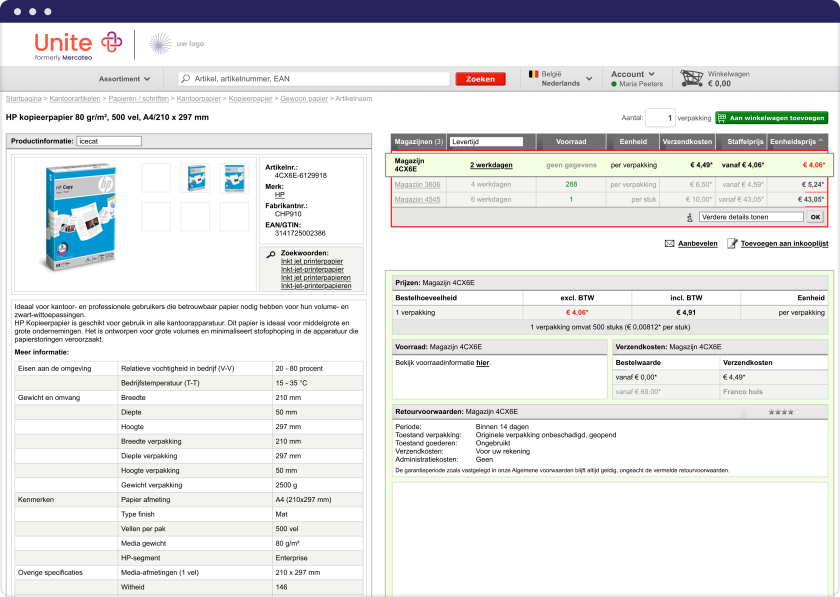
Task: Open the 'Papieren / schriften' breadcrumb
Action: coord(139,99)
